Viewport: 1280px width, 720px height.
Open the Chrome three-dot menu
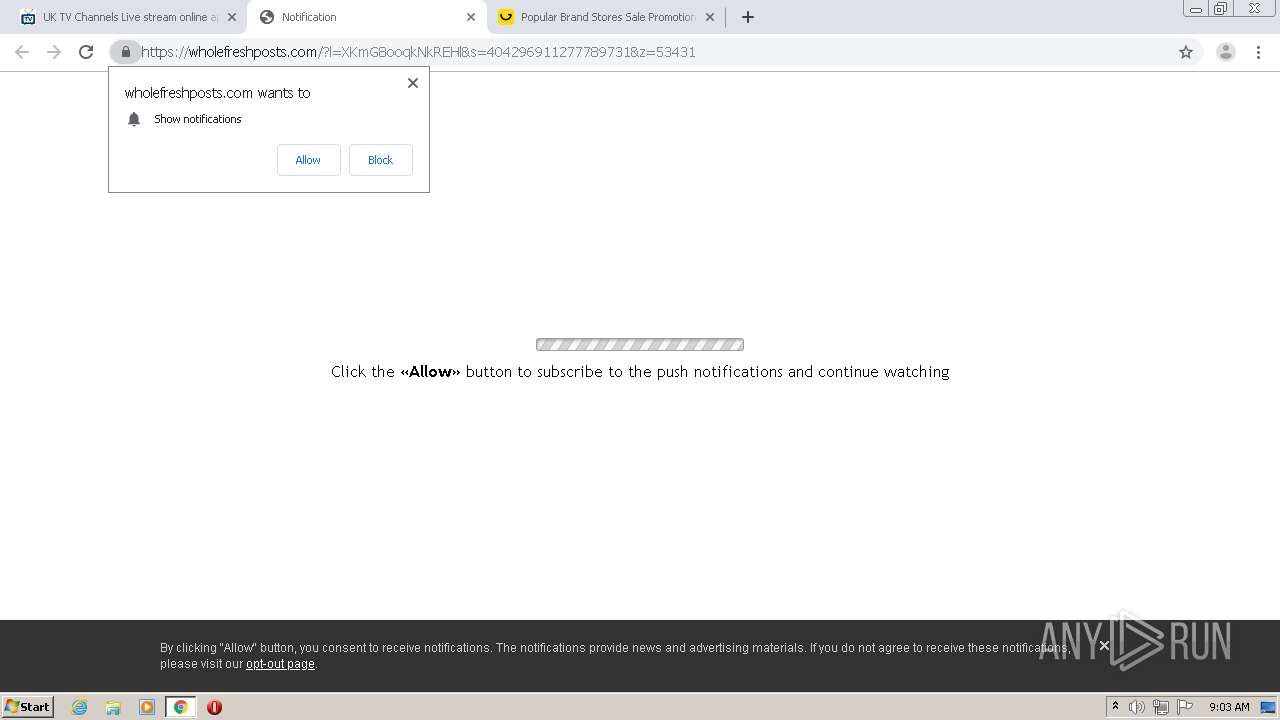pyautogui.click(x=1258, y=52)
